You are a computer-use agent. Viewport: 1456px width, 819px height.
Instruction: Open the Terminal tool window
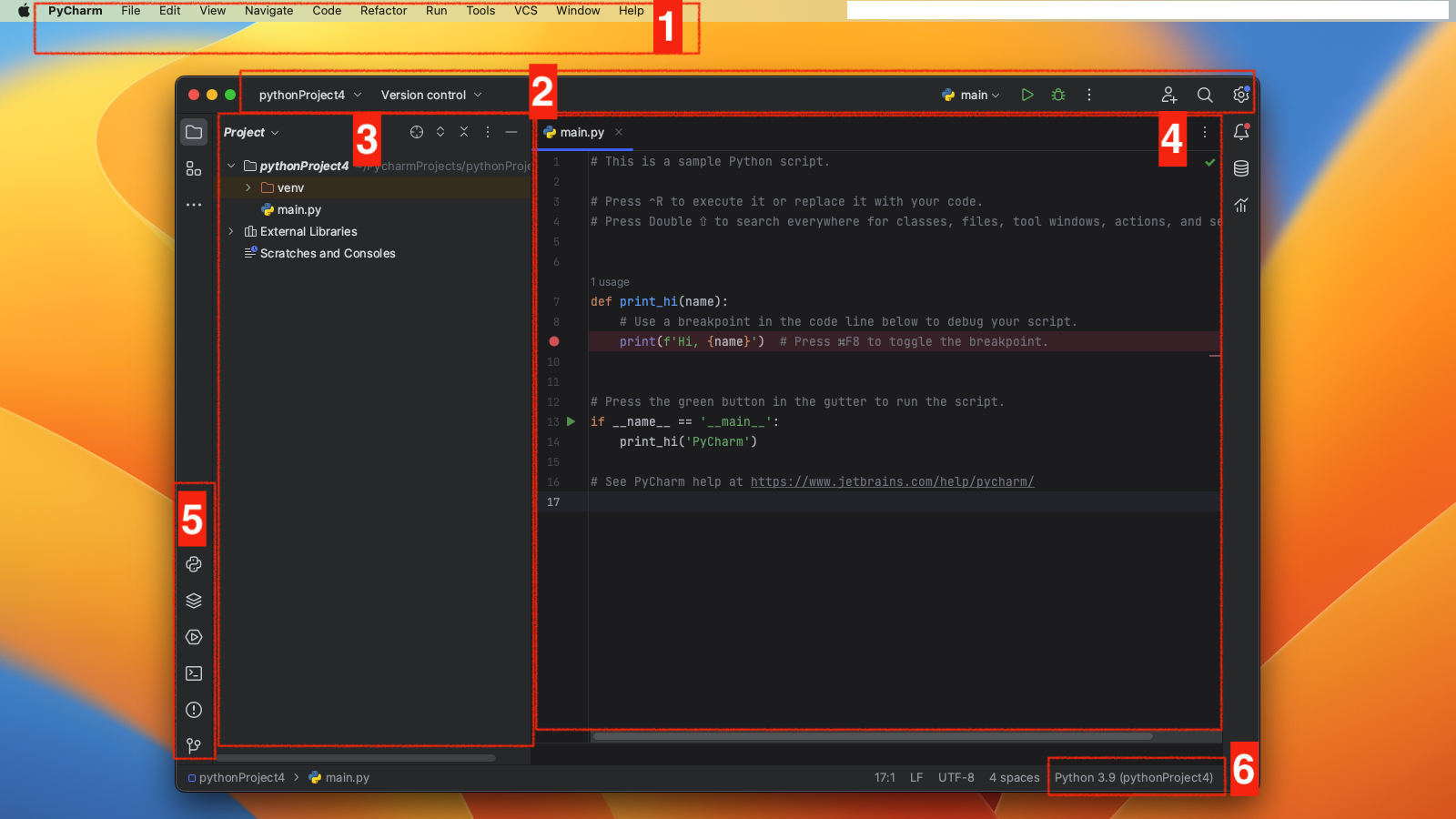[194, 673]
